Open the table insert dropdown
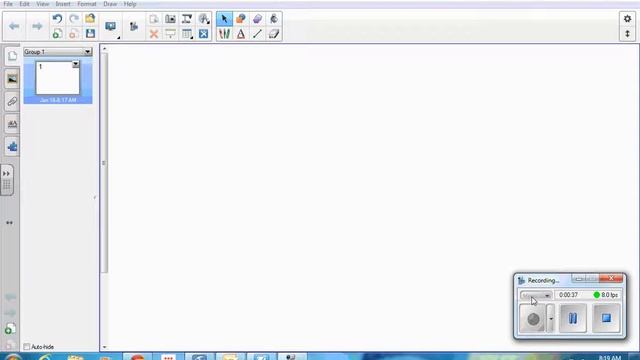The image size is (640, 360). coord(187,34)
